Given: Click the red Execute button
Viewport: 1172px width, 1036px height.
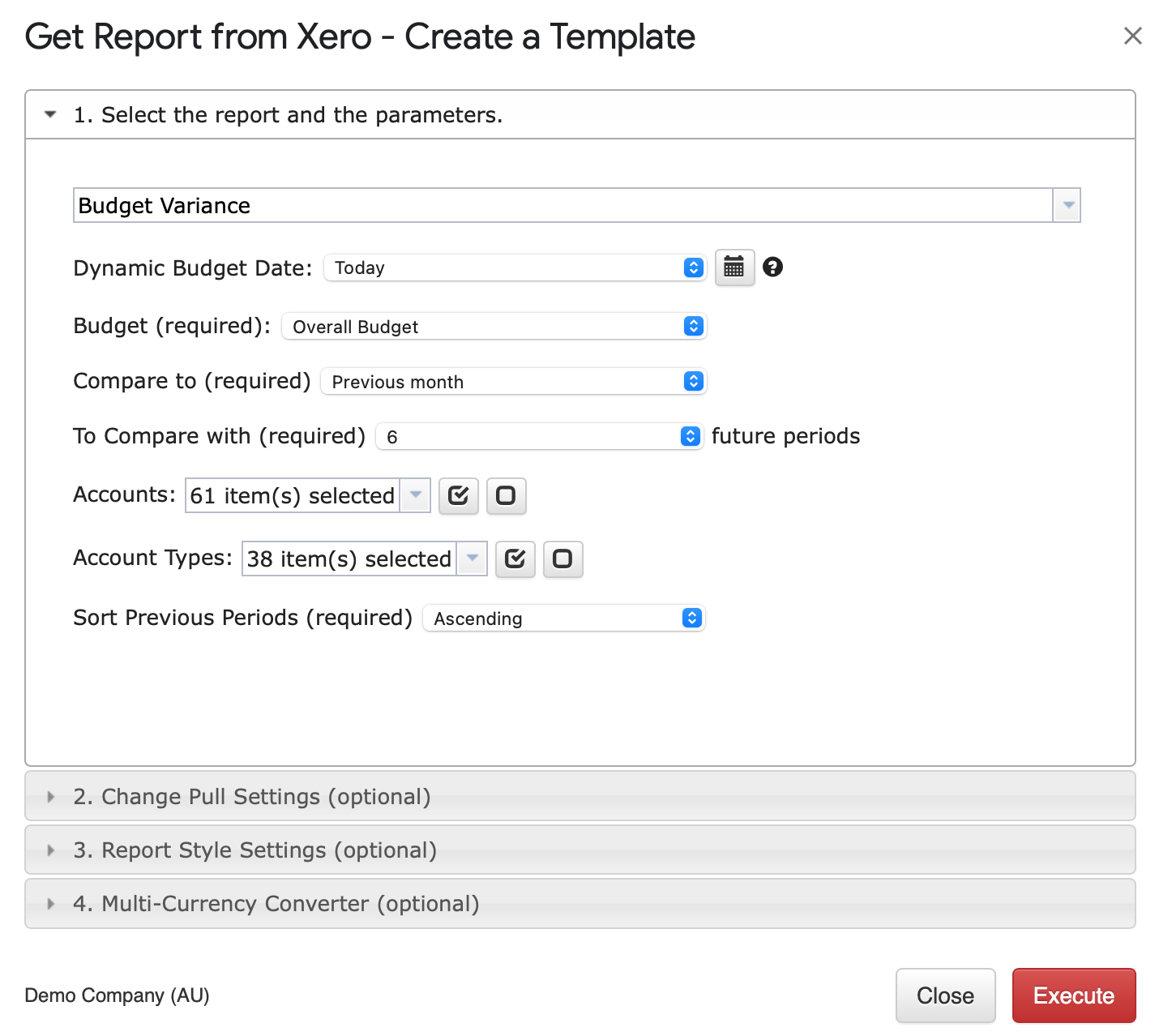Looking at the screenshot, I should point(1074,995).
